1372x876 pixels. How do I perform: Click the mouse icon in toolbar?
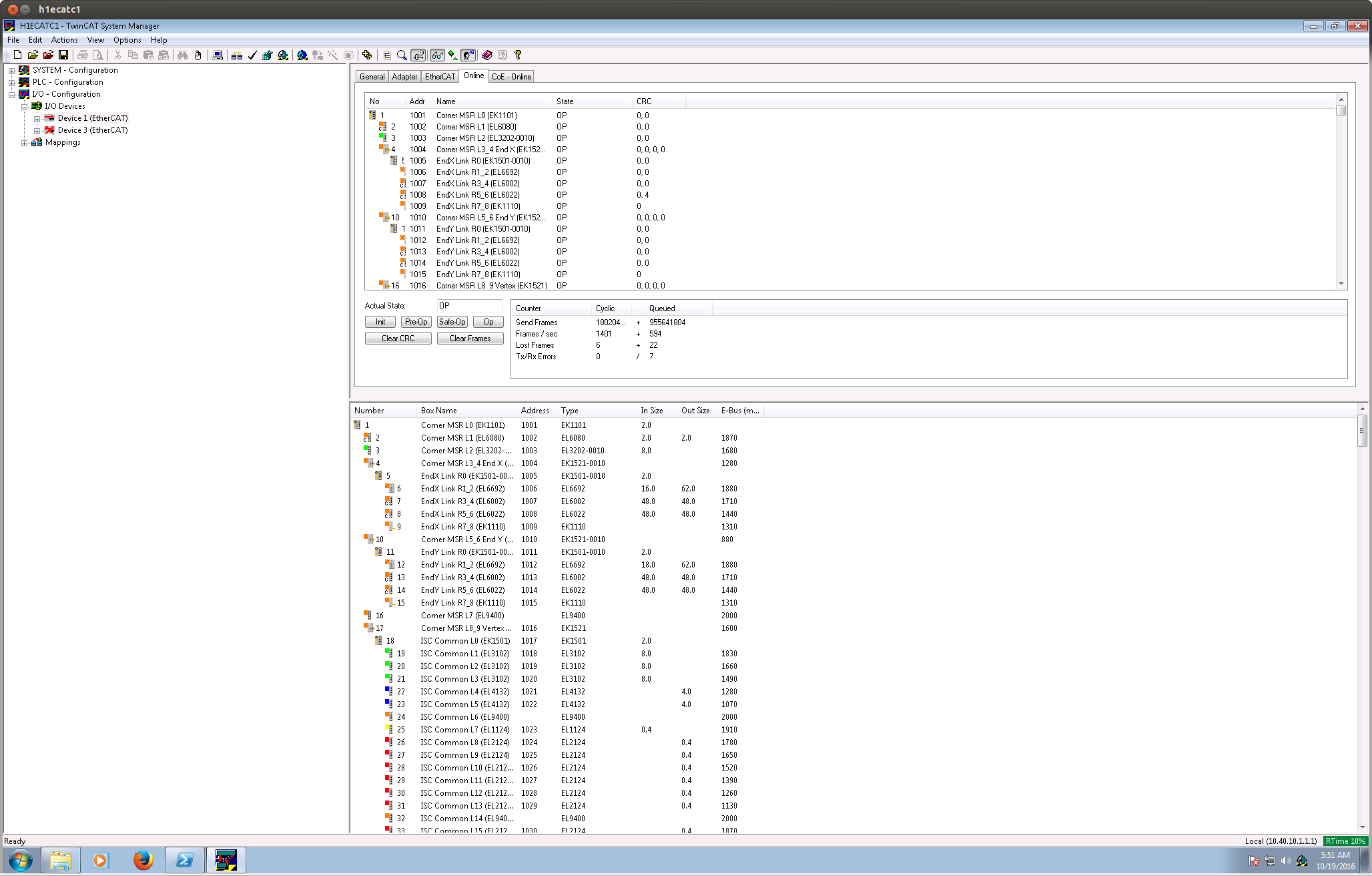[x=198, y=55]
